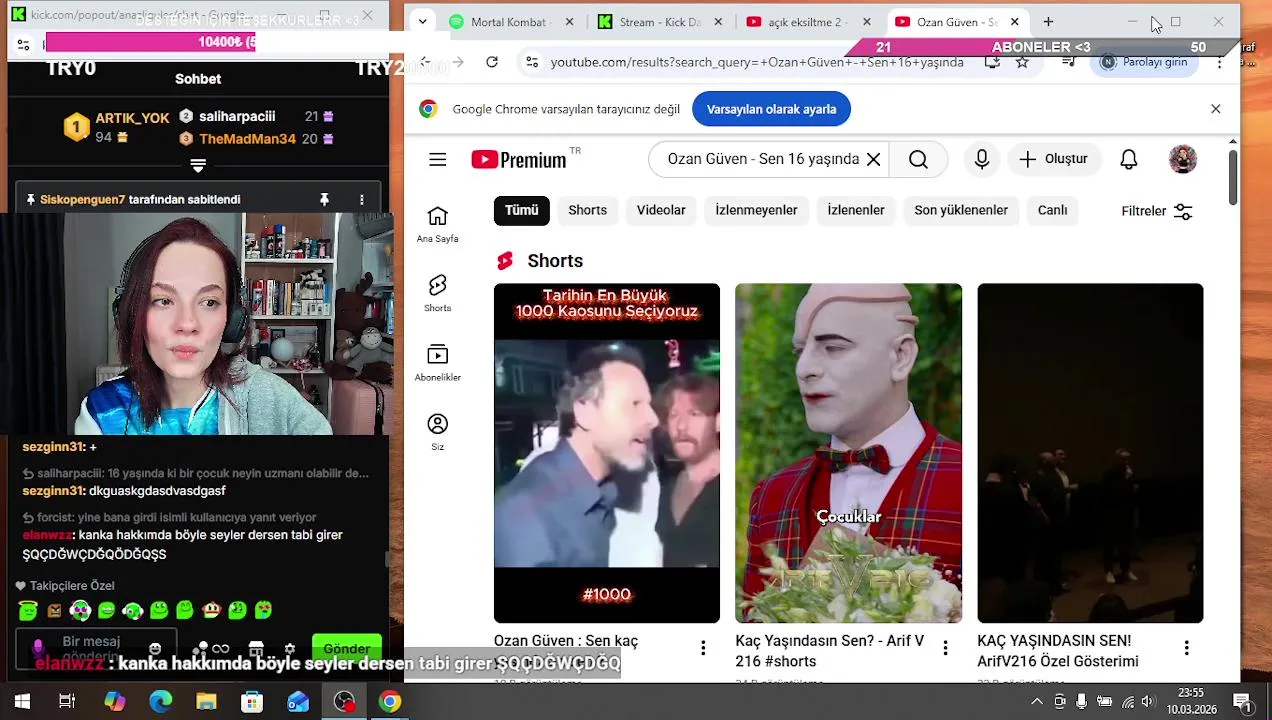Open more options for ArifV216 Özel Gösterimi

click(x=1186, y=648)
